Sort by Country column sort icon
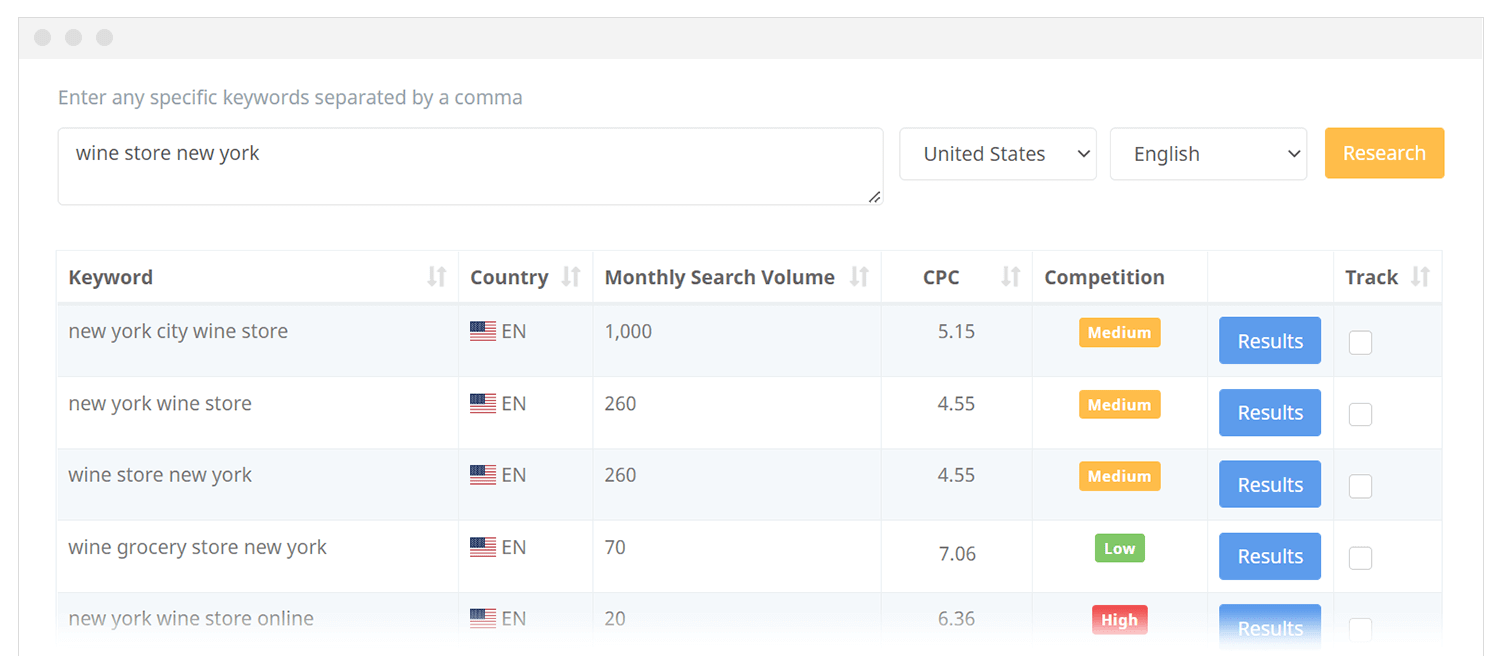 571,277
